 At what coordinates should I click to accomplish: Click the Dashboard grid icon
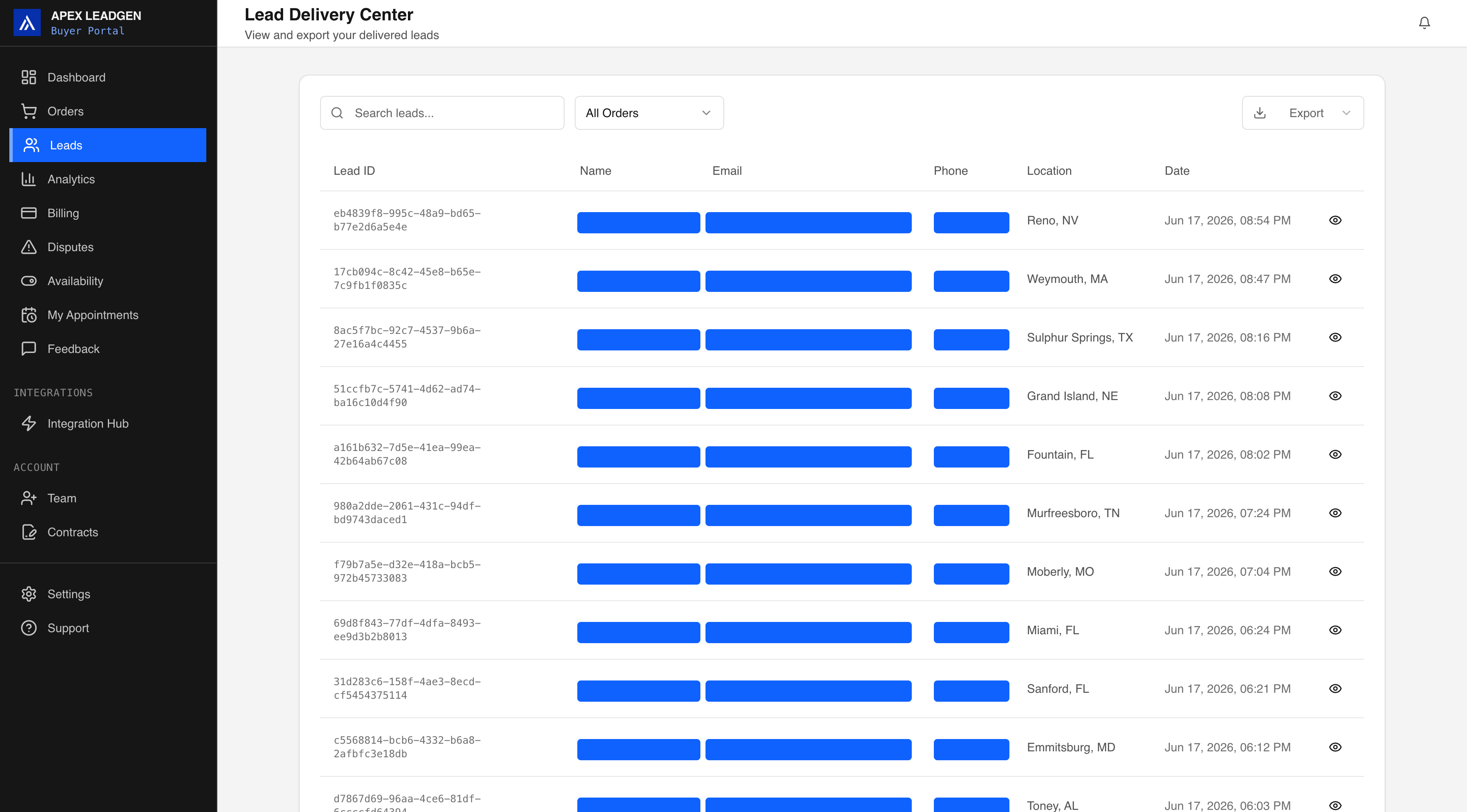point(28,77)
